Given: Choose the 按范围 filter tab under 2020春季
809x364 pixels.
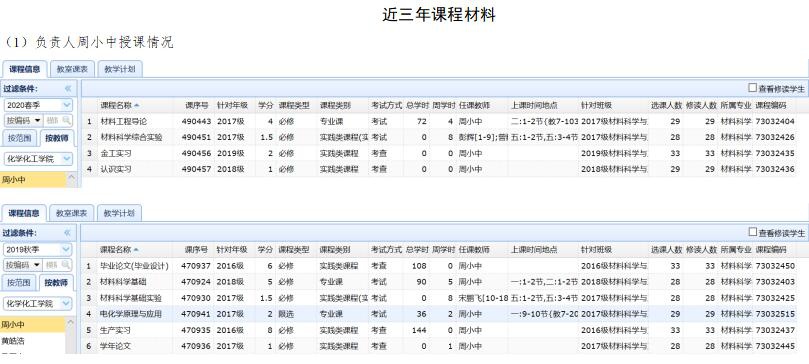Looking at the screenshot, I should pos(21,138).
